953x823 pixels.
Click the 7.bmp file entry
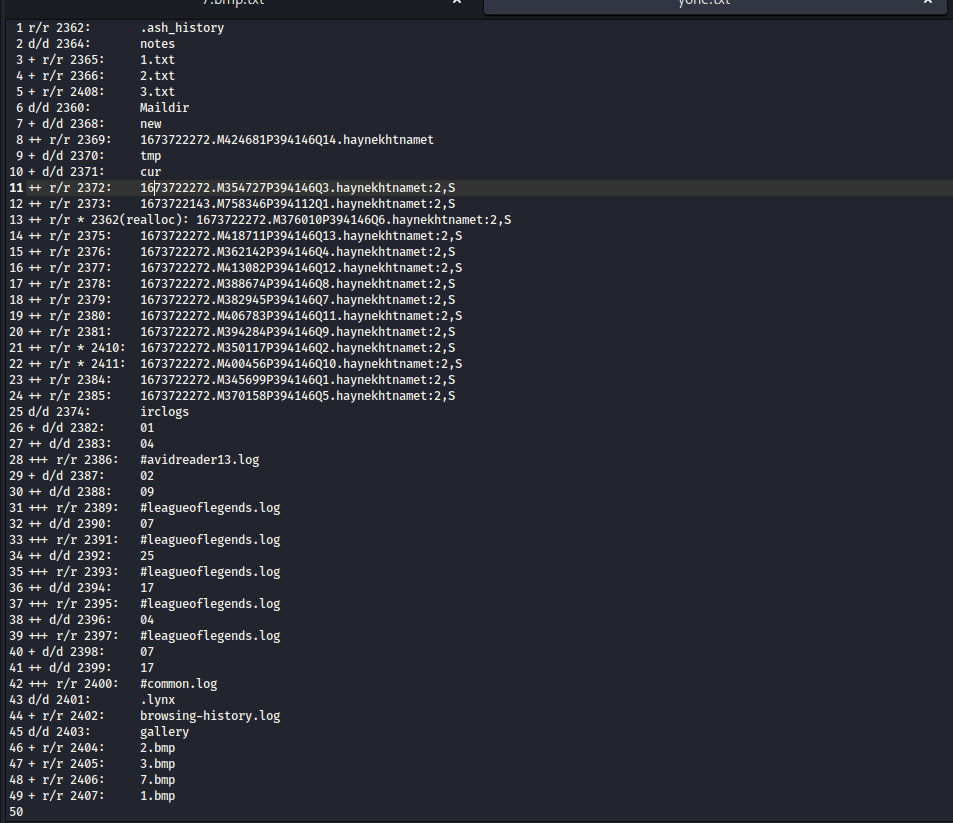157,780
